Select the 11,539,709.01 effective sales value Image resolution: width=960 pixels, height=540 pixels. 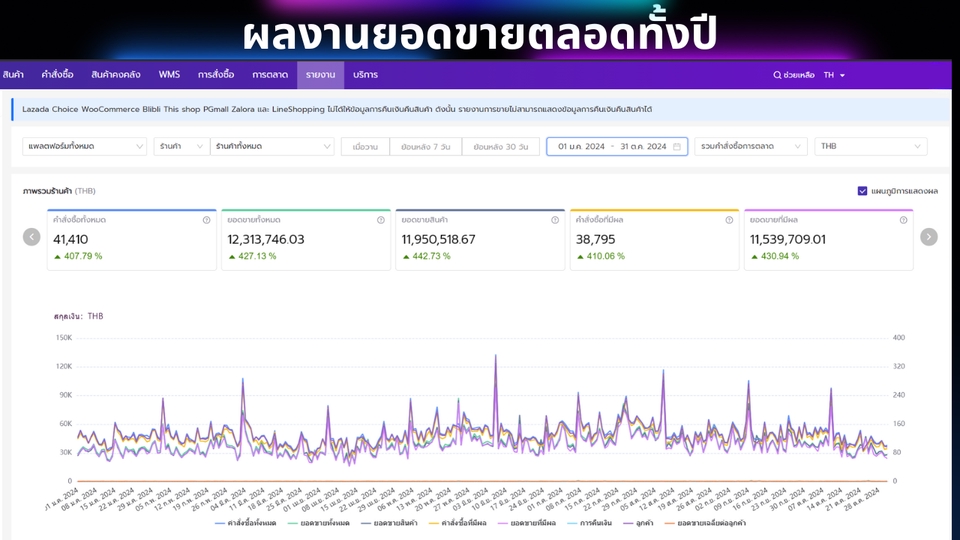click(787, 239)
